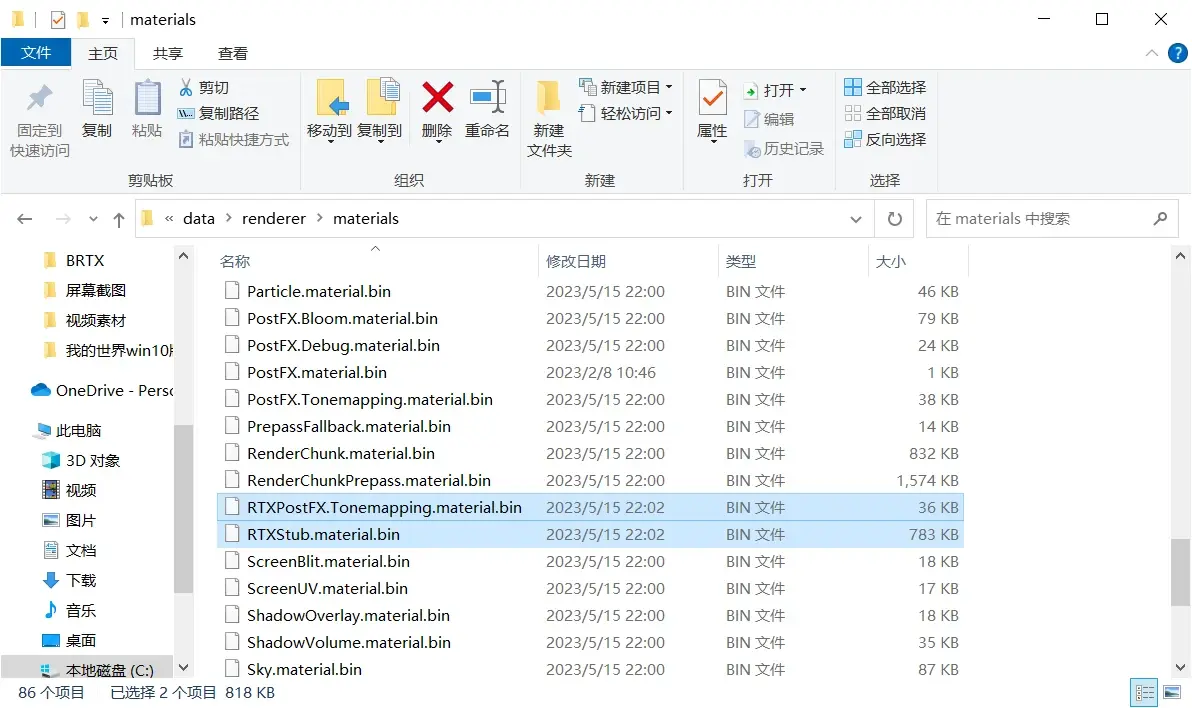Screen dimensions: 1192x708
Task: Open the Quick Access Toolbar customize arrow
Action: (x=105, y=21)
